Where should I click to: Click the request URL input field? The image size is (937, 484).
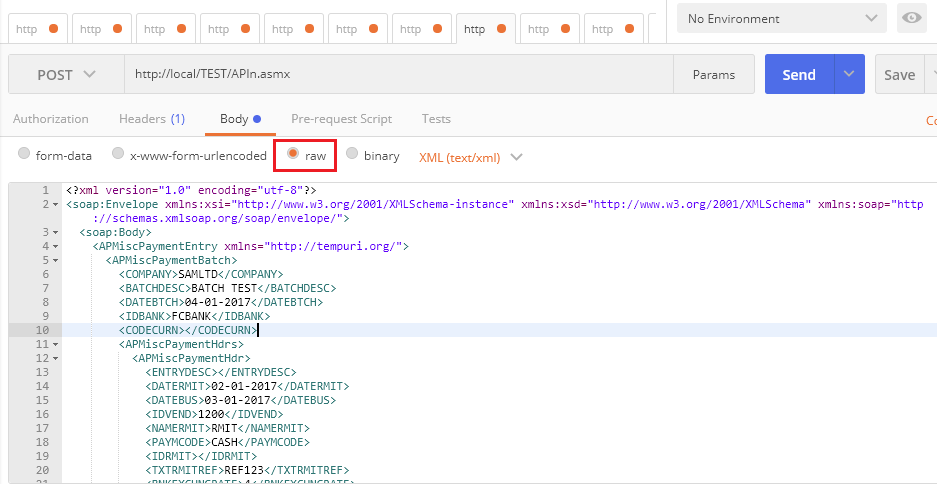tap(399, 75)
